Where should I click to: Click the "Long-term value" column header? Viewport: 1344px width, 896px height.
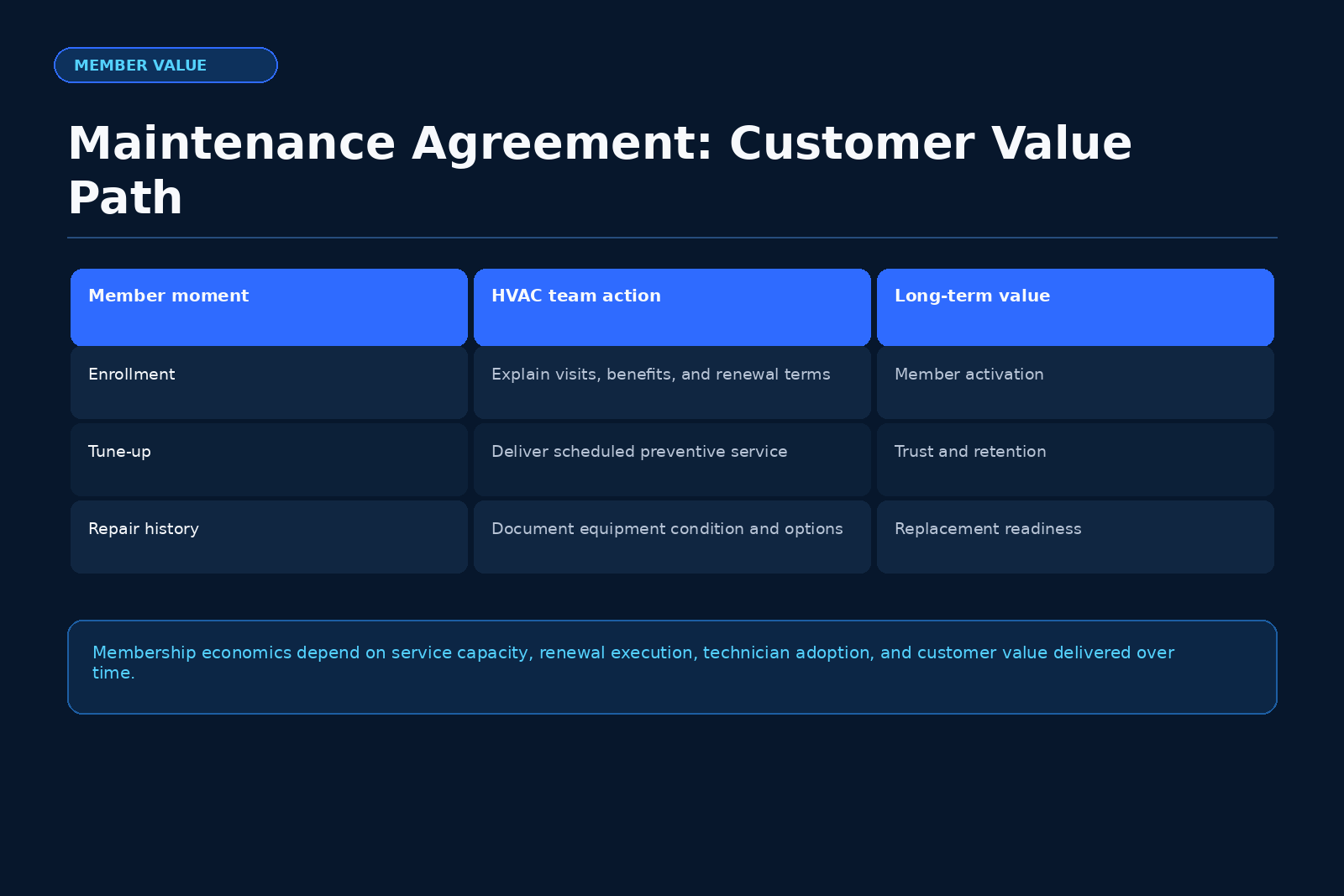pyautogui.click(x=1075, y=307)
